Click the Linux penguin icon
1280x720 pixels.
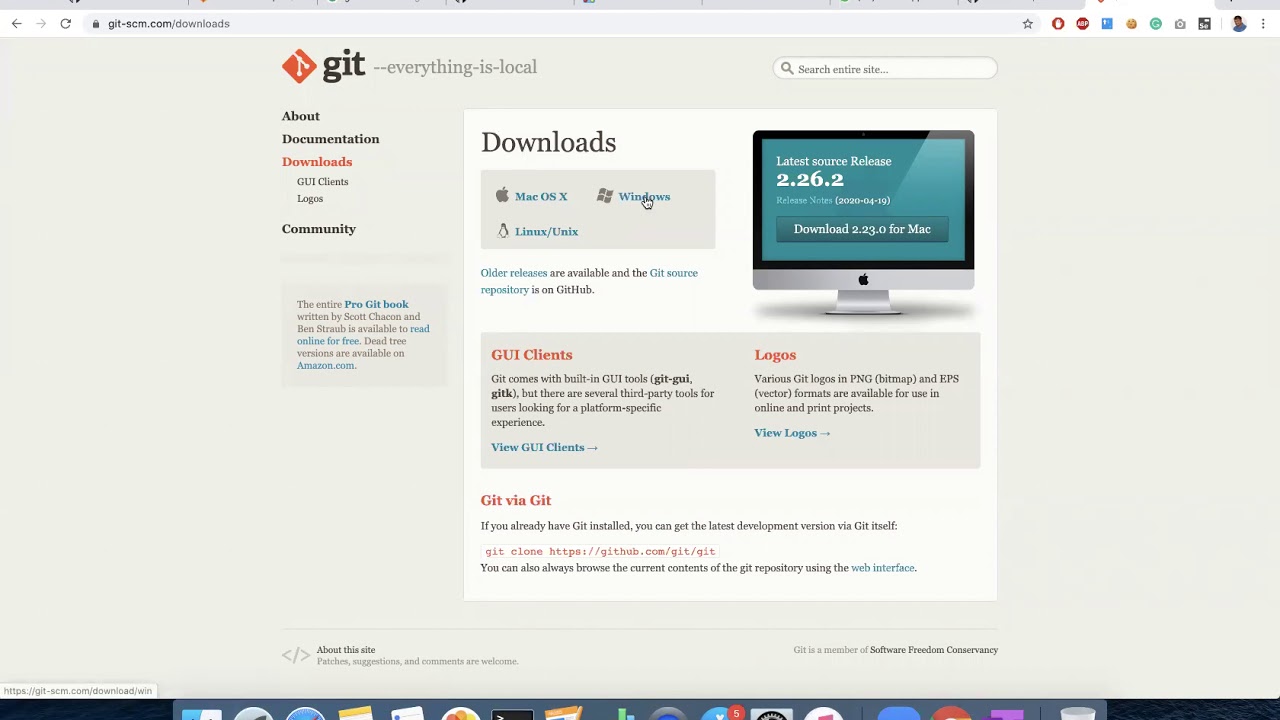coord(503,231)
